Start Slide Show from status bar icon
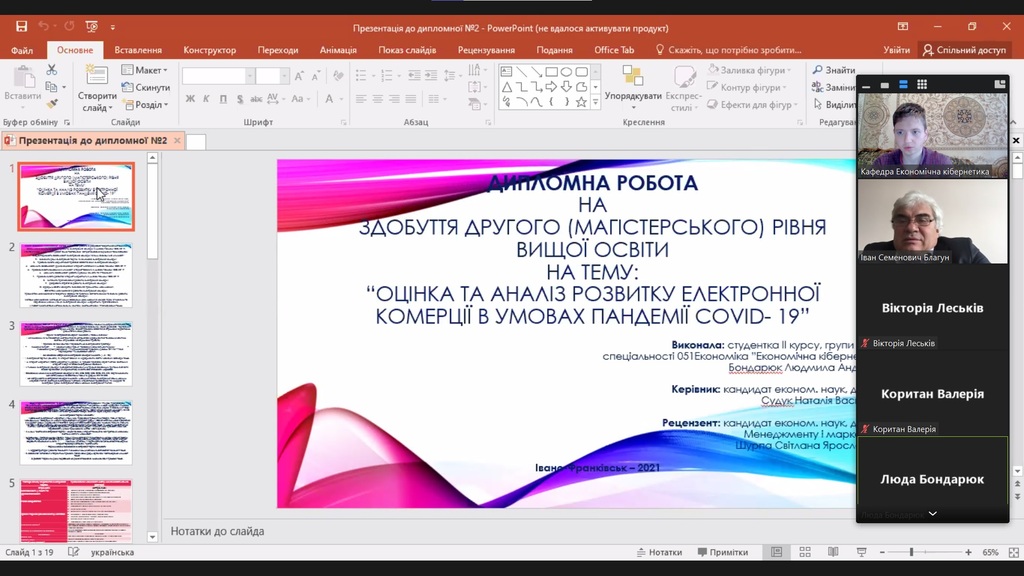This screenshot has height=576, width=1024. click(861, 552)
